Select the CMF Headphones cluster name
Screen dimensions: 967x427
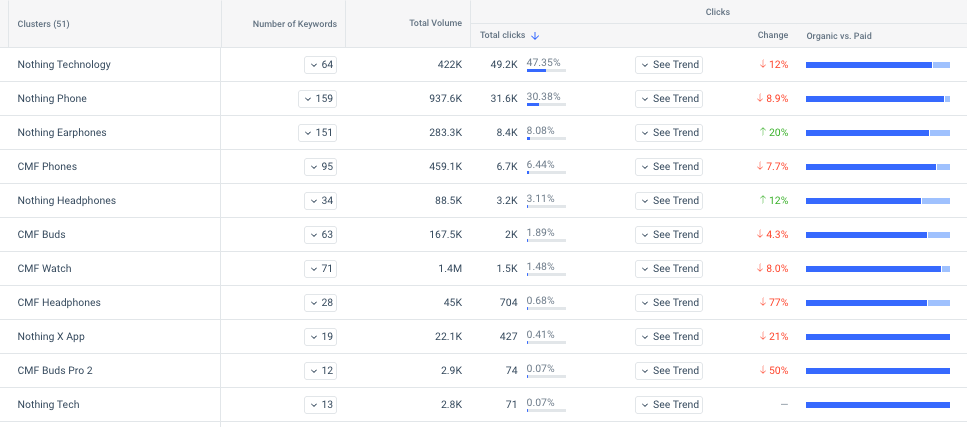tap(59, 302)
